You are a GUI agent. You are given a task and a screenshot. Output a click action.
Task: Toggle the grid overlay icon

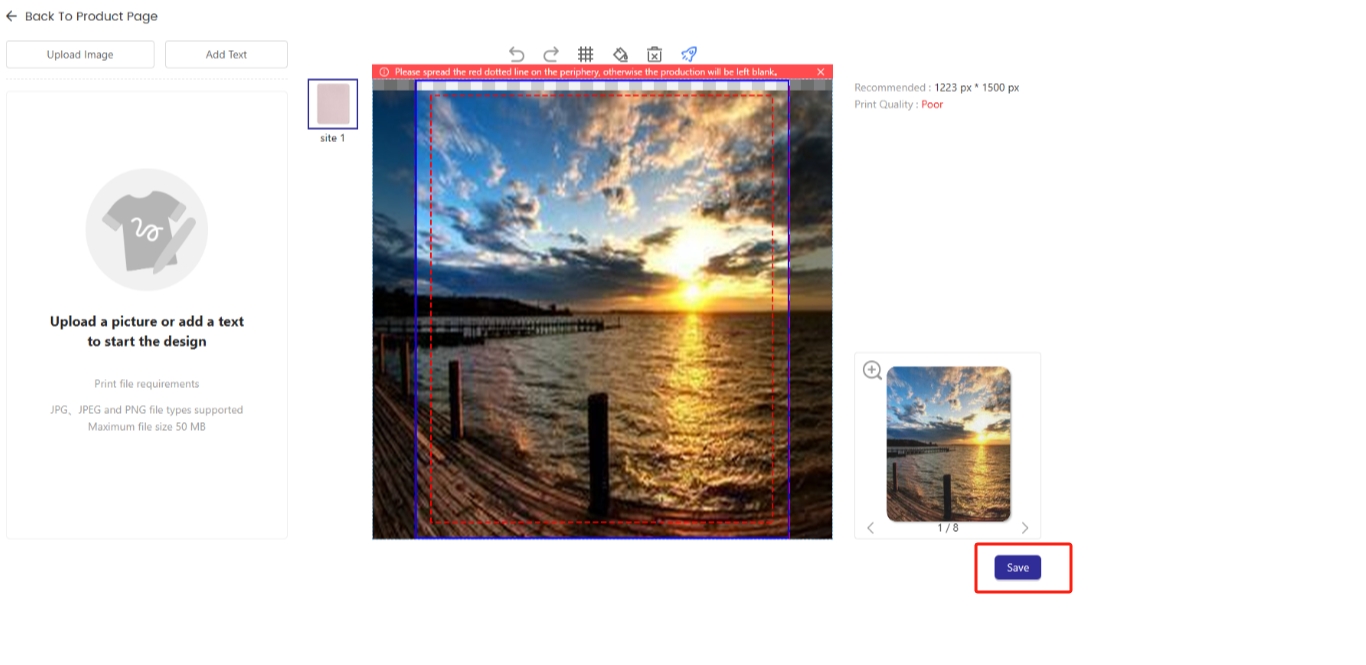(586, 54)
